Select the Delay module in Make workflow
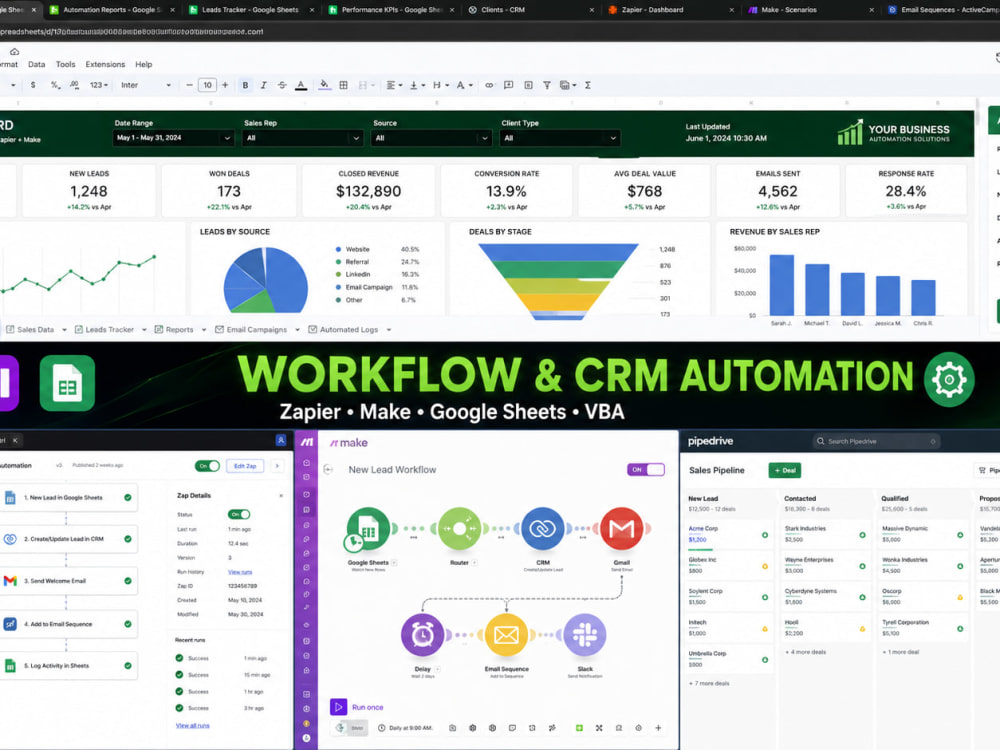 click(x=422, y=635)
